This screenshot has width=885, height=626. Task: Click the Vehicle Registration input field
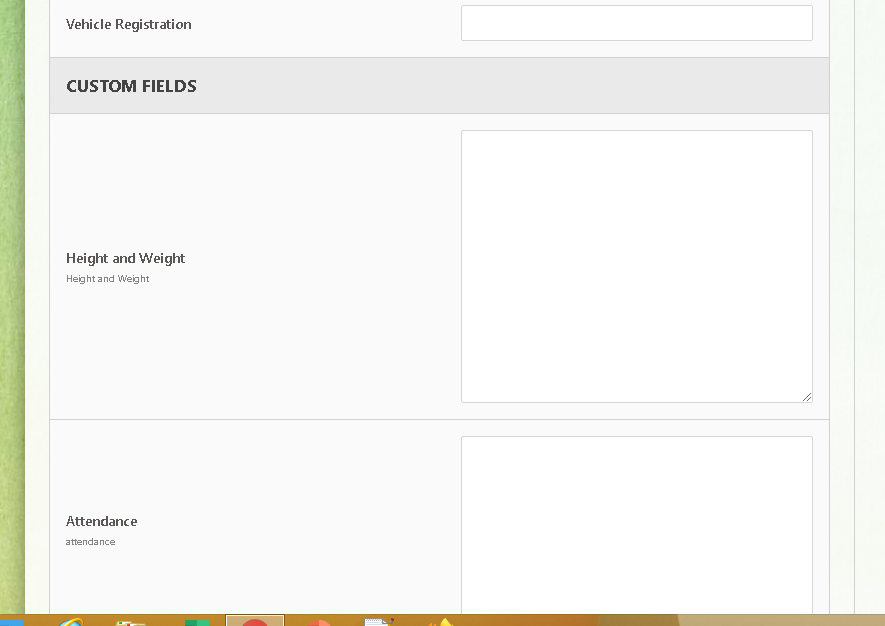pos(637,23)
